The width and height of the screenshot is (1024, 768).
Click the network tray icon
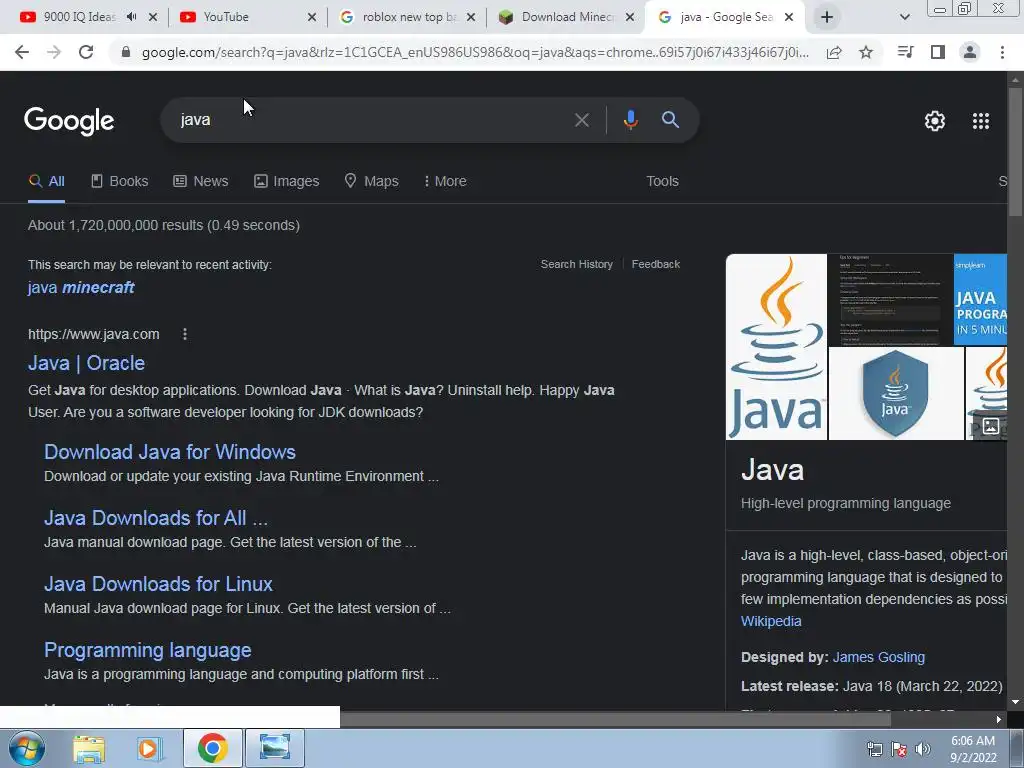874,749
